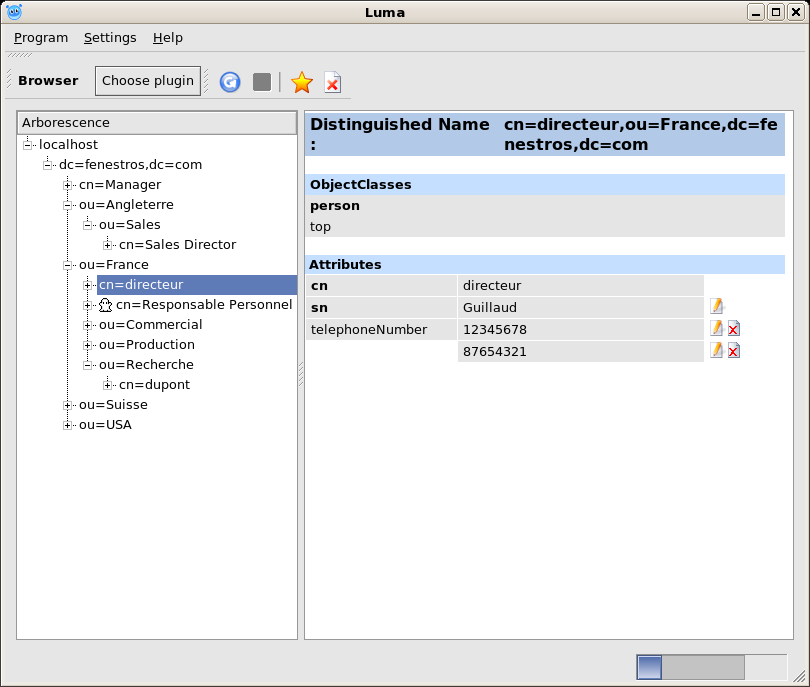Collapse the ou=Angleterre tree node
Viewport: 810px width, 687px height.
click(68, 205)
